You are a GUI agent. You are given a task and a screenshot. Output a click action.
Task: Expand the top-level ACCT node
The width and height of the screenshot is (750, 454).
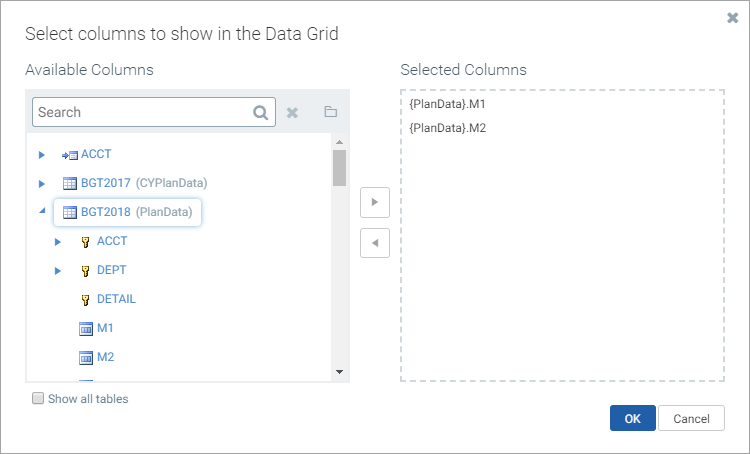(42, 155)
